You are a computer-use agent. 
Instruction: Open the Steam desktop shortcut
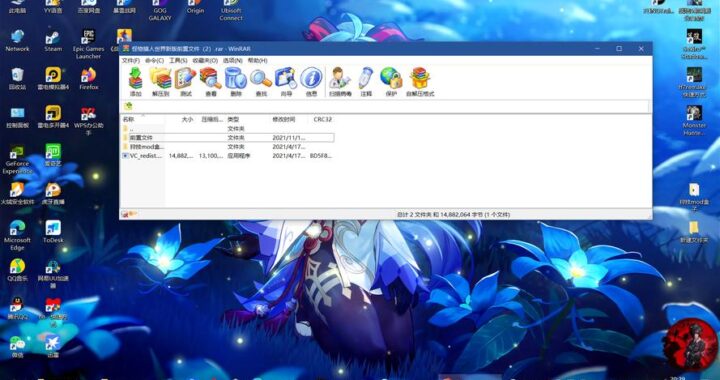pos(53,41)
